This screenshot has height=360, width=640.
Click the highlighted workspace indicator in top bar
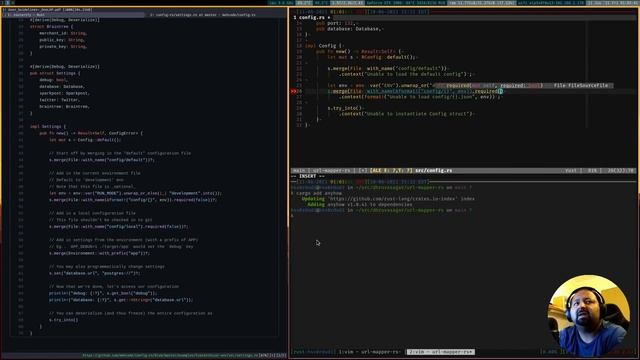pyautogui.click(x=7, y=2)
